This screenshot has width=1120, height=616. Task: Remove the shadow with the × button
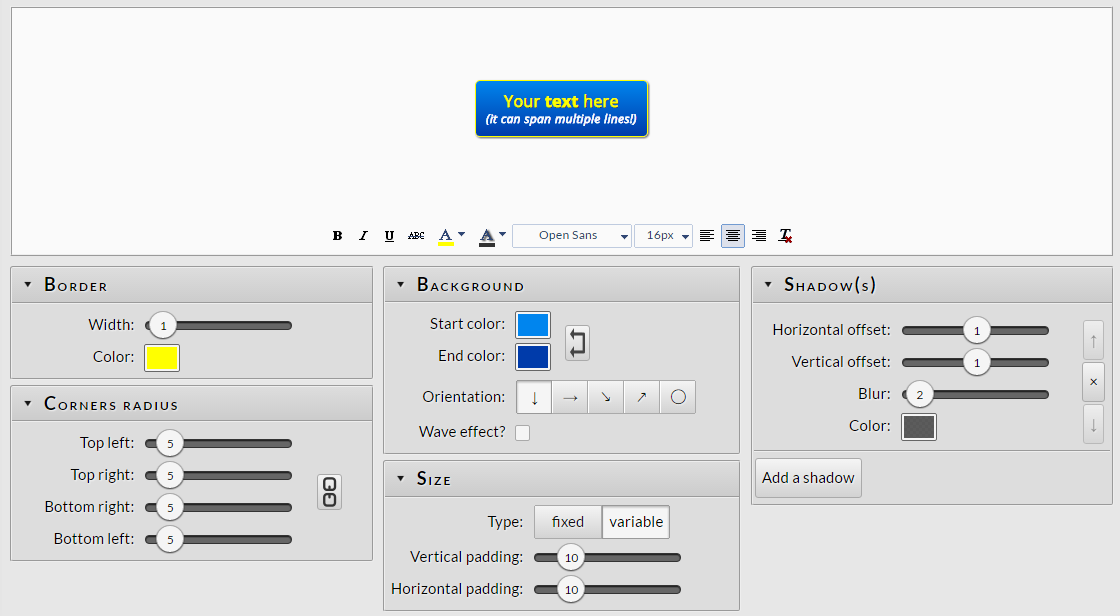pos(1093,382)
